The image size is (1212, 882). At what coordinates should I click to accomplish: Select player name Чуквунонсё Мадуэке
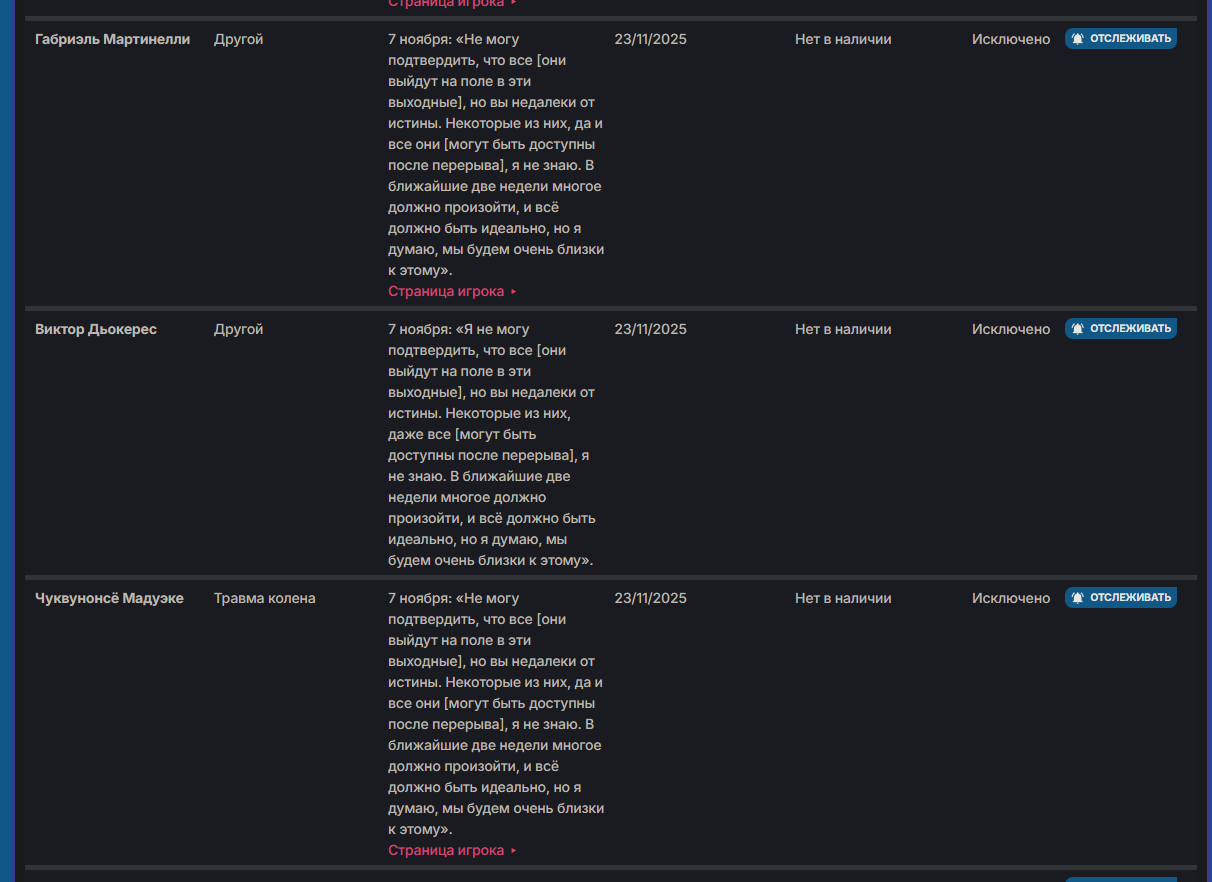pyautogui.click(x=109, y=598)
